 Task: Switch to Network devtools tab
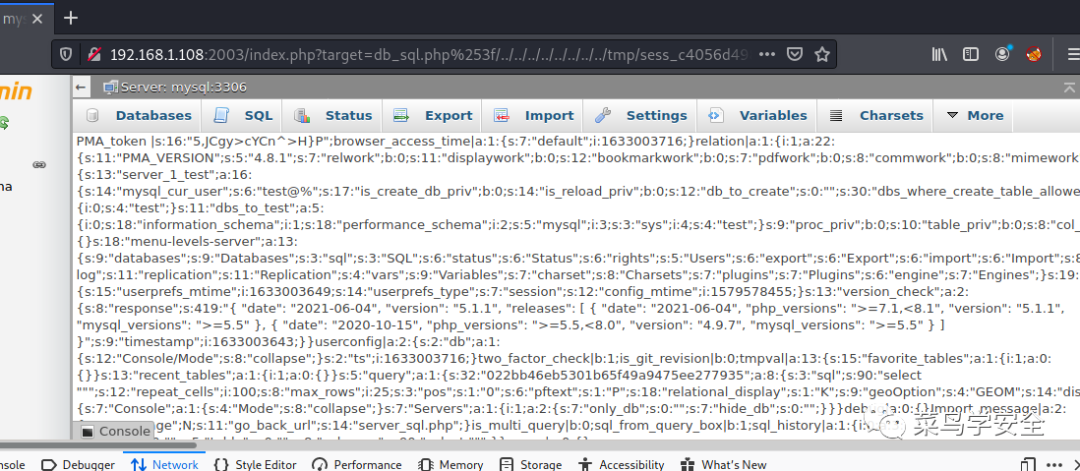coord(165,465)
